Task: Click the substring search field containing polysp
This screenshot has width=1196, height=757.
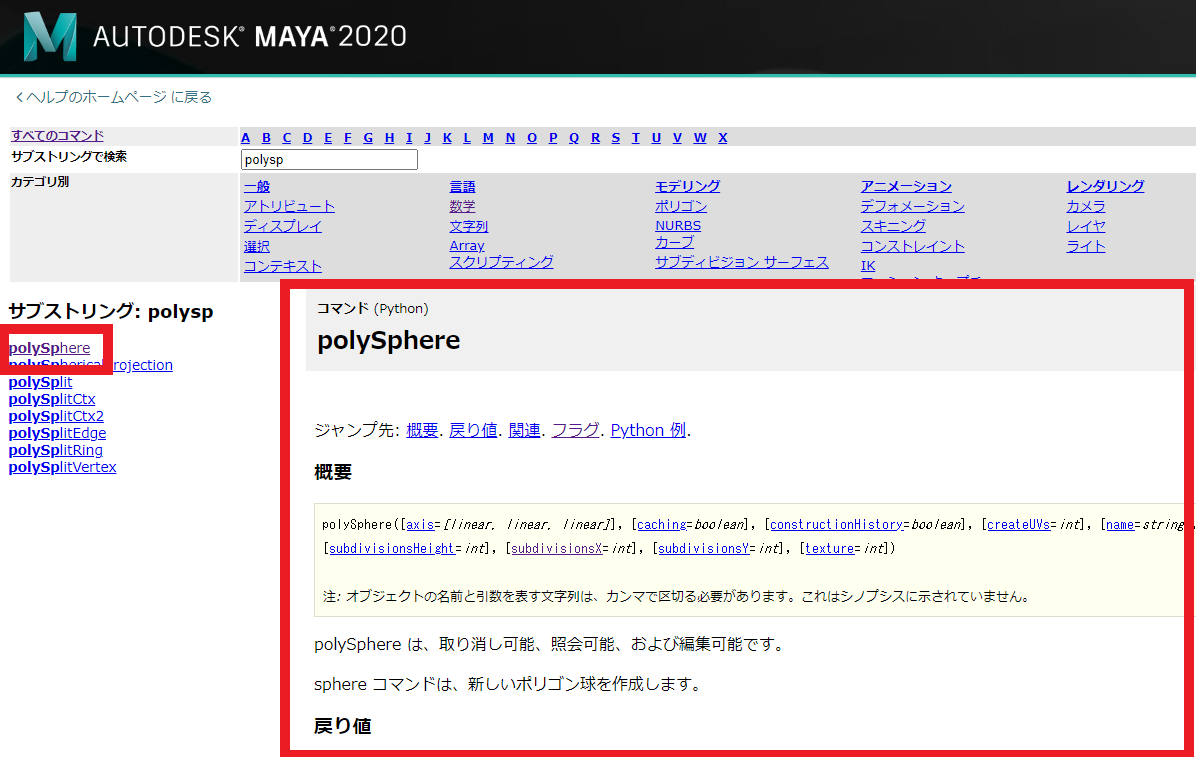Action: point(329,159)
